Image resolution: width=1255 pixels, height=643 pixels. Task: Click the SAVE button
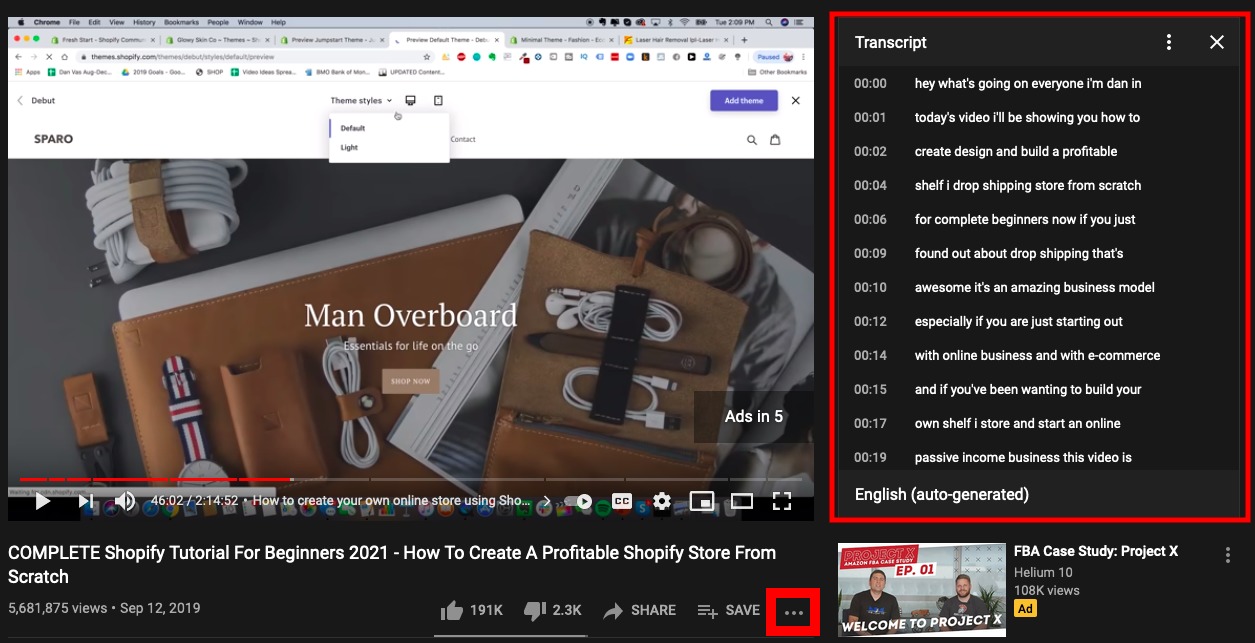coord(729,610)
